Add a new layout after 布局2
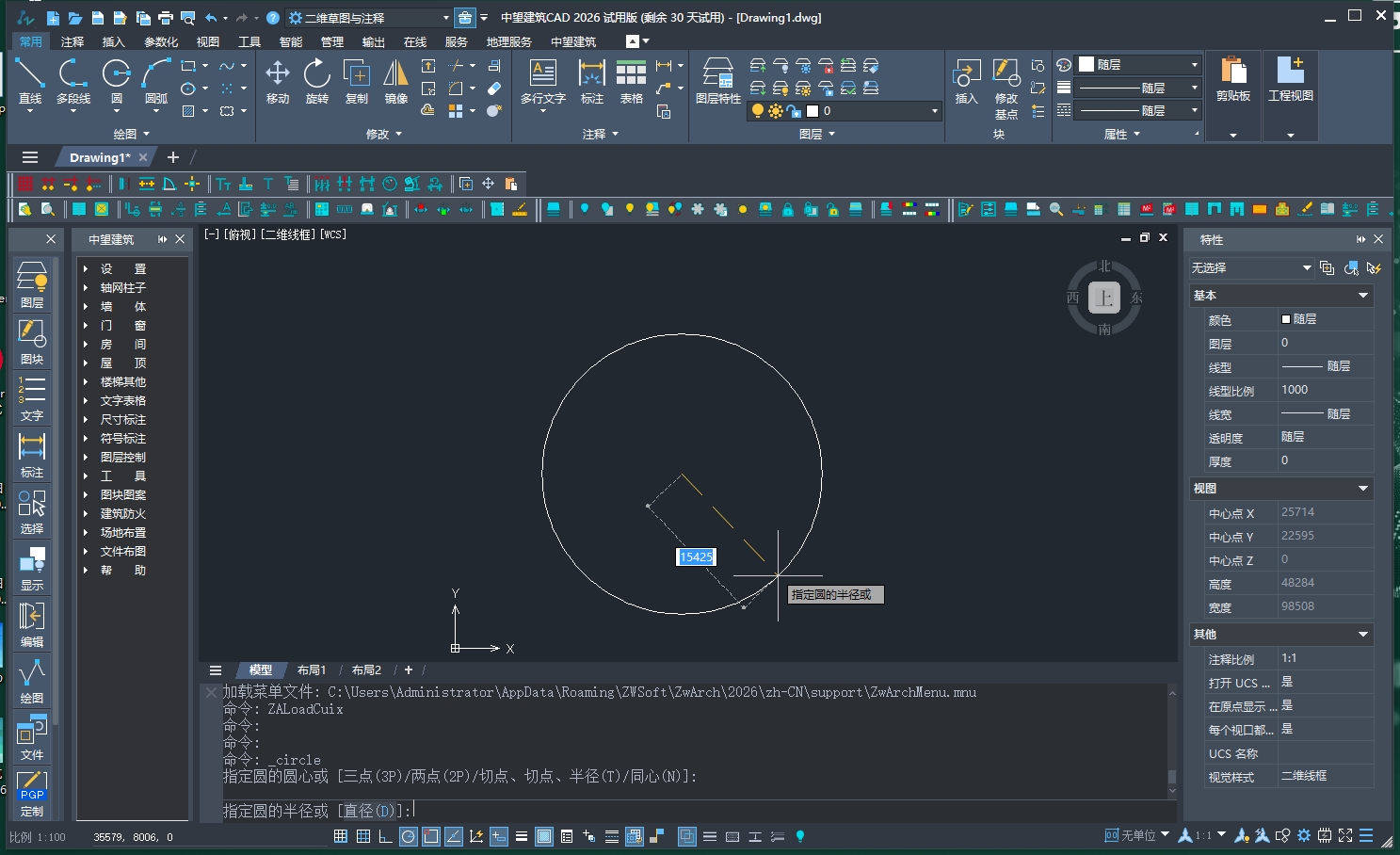 409,670
